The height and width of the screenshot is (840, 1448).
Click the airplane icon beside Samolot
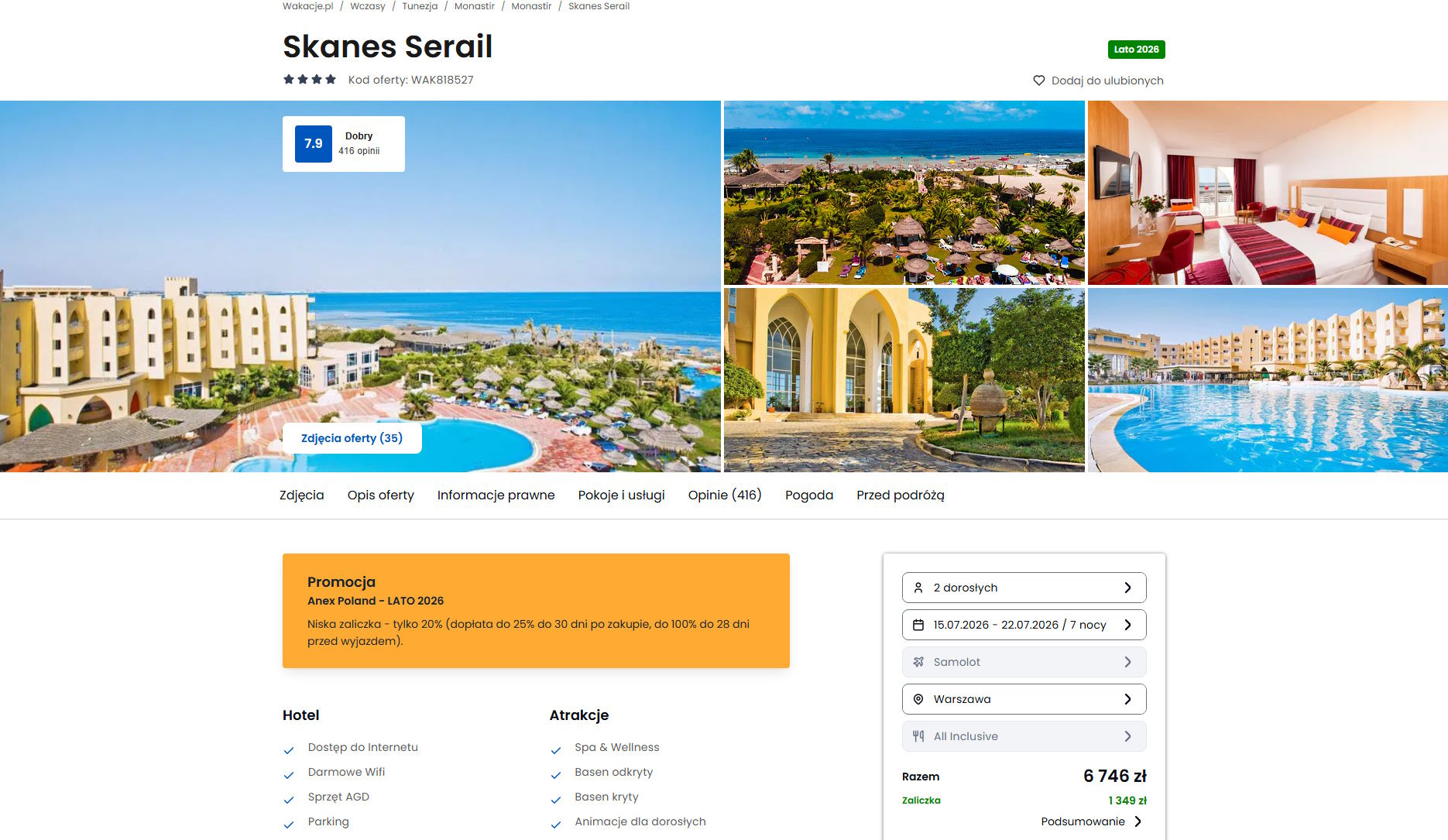pos(918,662)
